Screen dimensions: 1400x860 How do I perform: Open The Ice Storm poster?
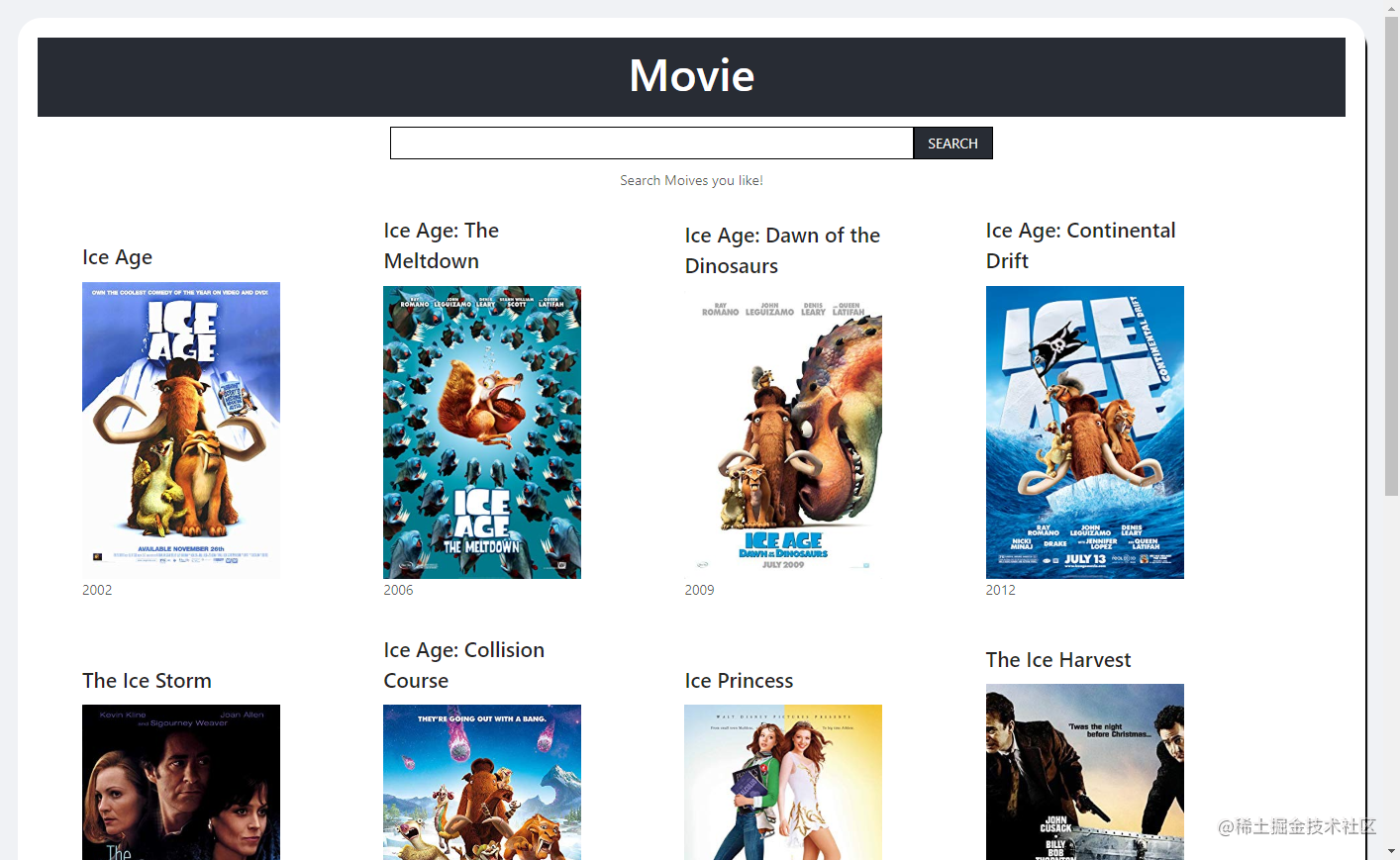pyautogui.click(x=181, y=783)
